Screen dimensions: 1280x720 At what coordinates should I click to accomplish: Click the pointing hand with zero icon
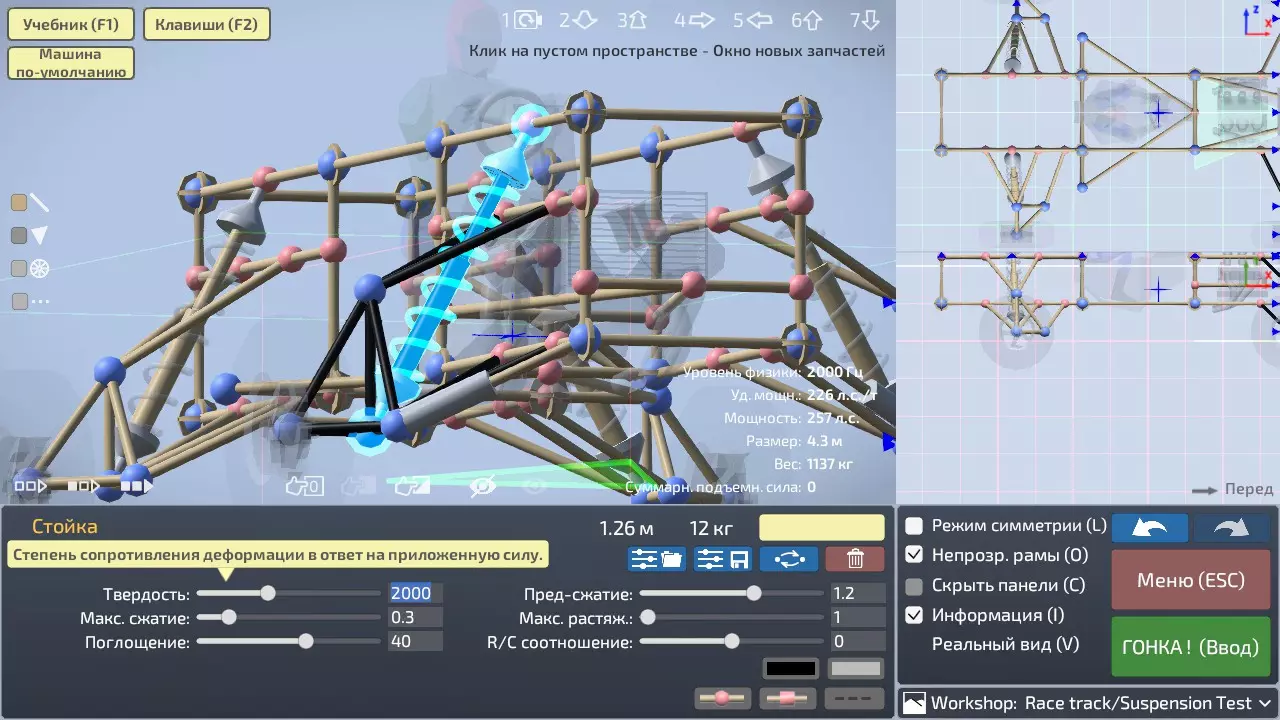(304, 487)
